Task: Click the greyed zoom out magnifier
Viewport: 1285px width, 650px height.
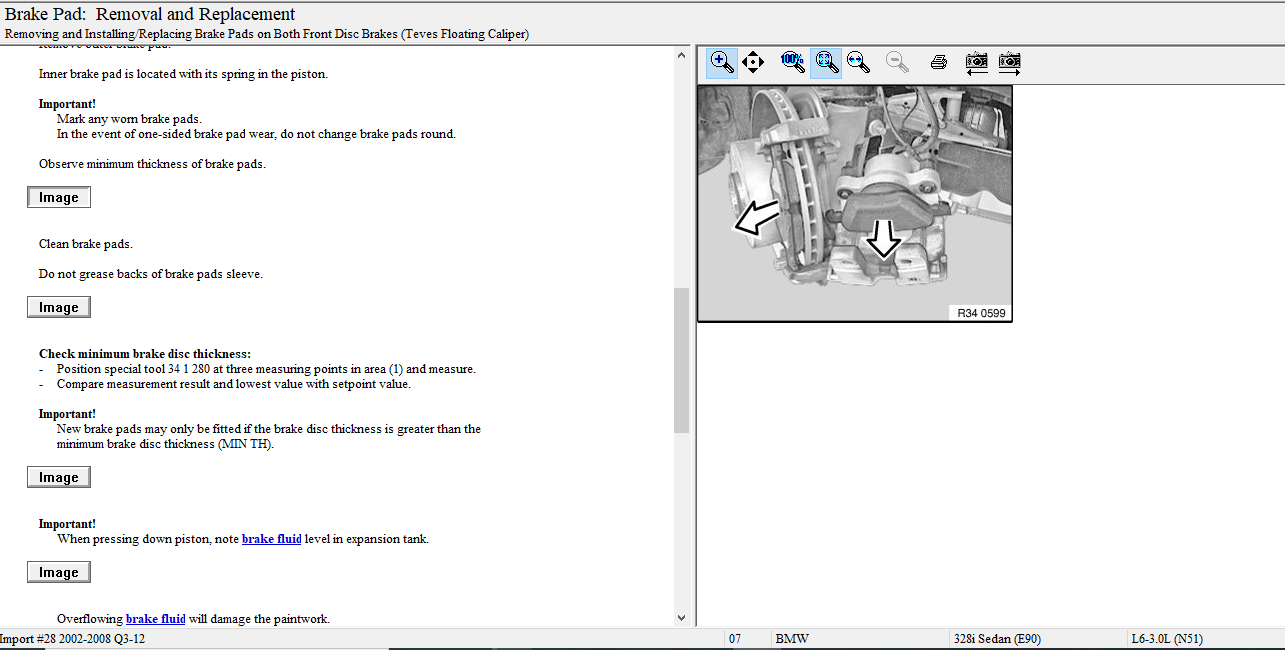Action: (898, 62)
